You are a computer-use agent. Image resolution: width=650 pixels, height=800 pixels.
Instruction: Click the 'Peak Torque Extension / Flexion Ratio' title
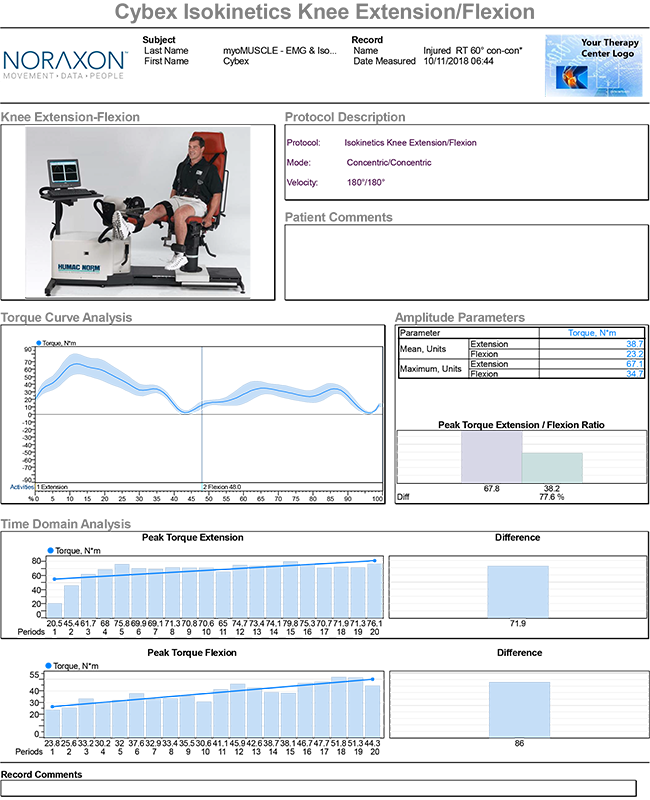pos(521,425)
